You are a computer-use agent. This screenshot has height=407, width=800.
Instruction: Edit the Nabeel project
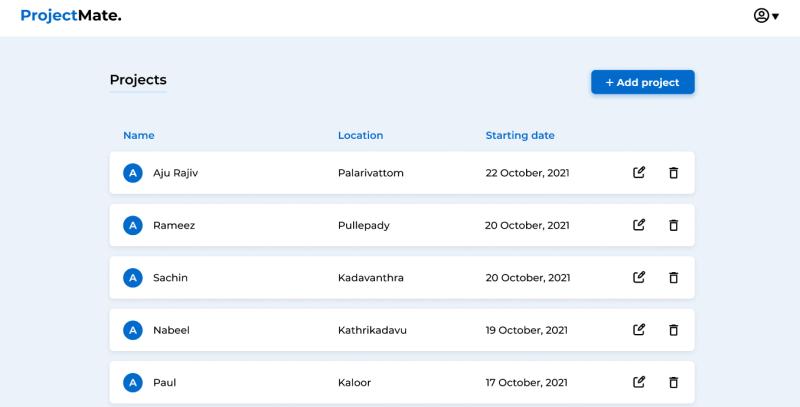639,329
